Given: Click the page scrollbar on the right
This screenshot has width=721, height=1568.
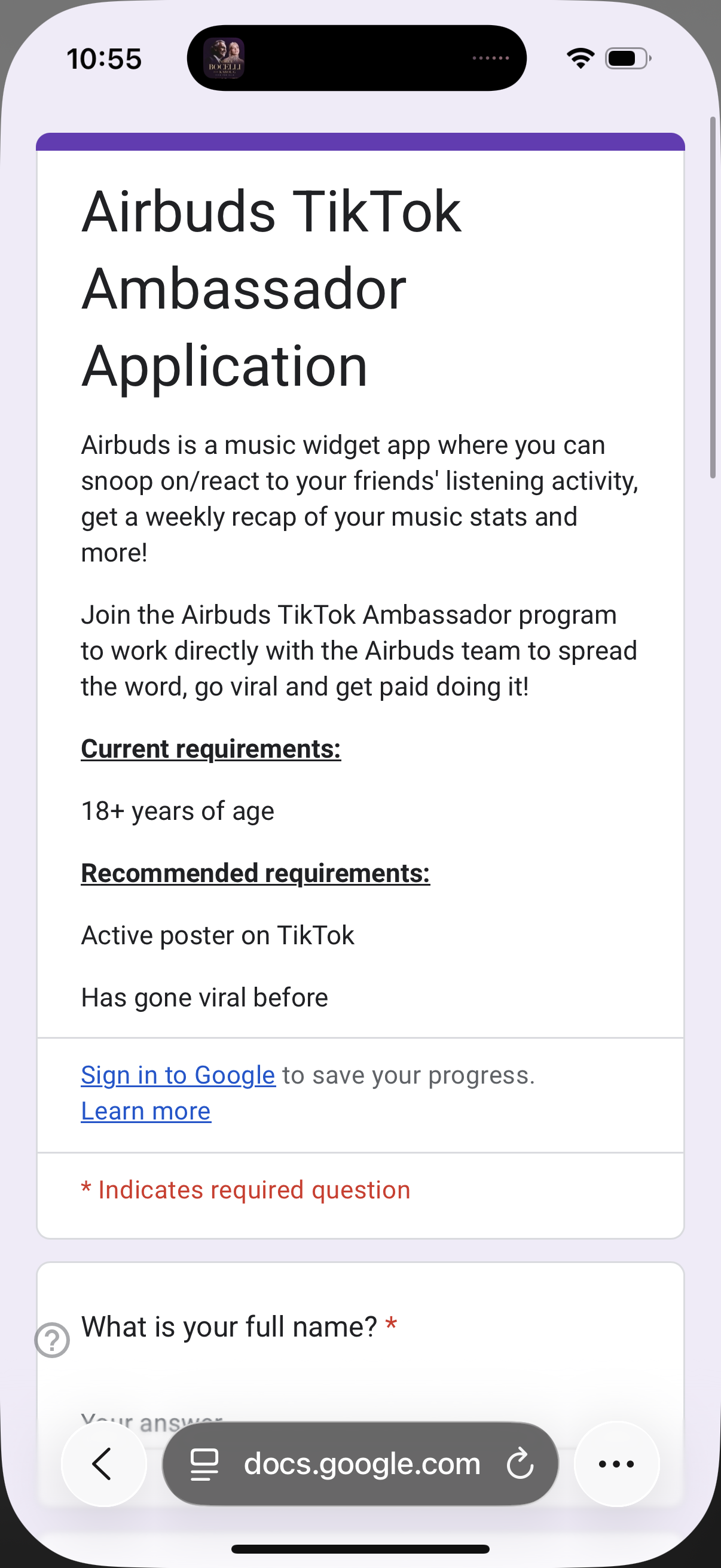Looking at the screenshot, I should 713,297.
